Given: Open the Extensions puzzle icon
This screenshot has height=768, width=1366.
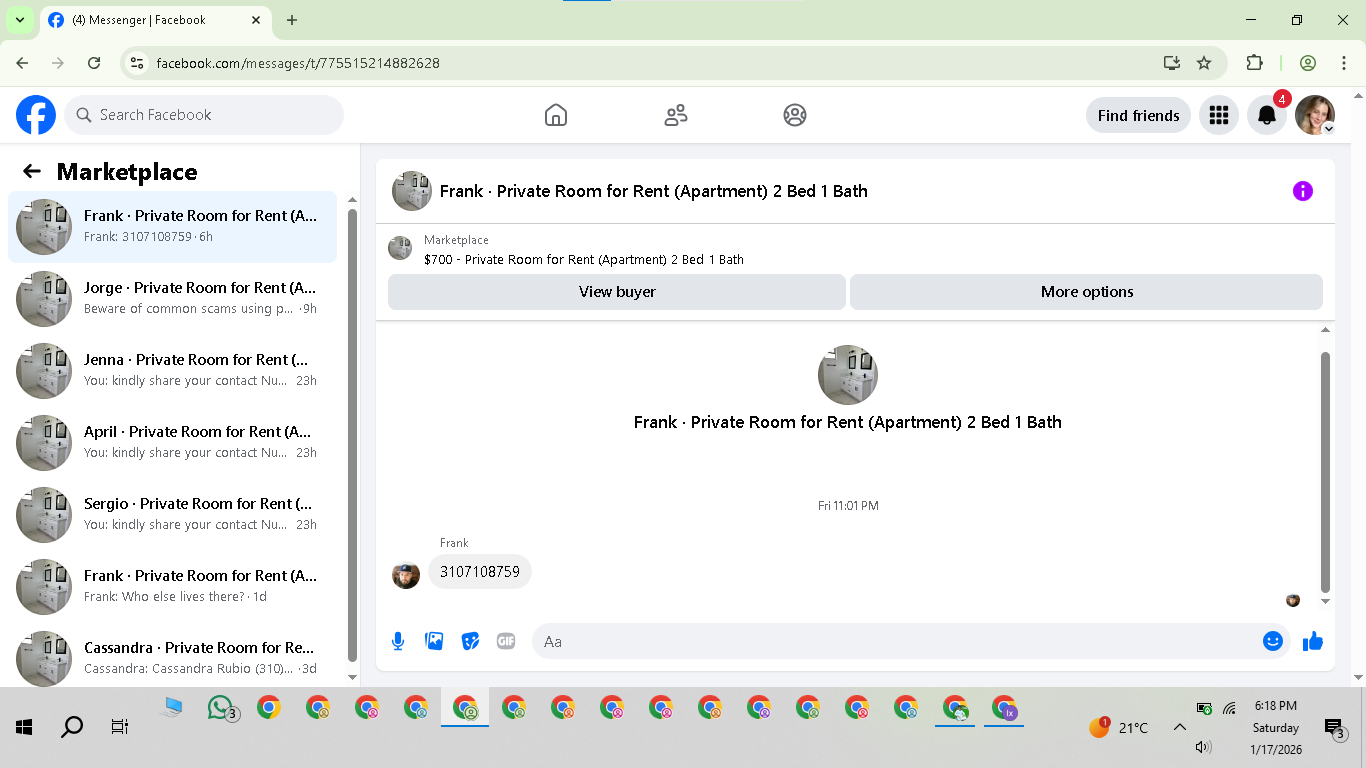Looking at the screenshot, I should click(1254, 63).
